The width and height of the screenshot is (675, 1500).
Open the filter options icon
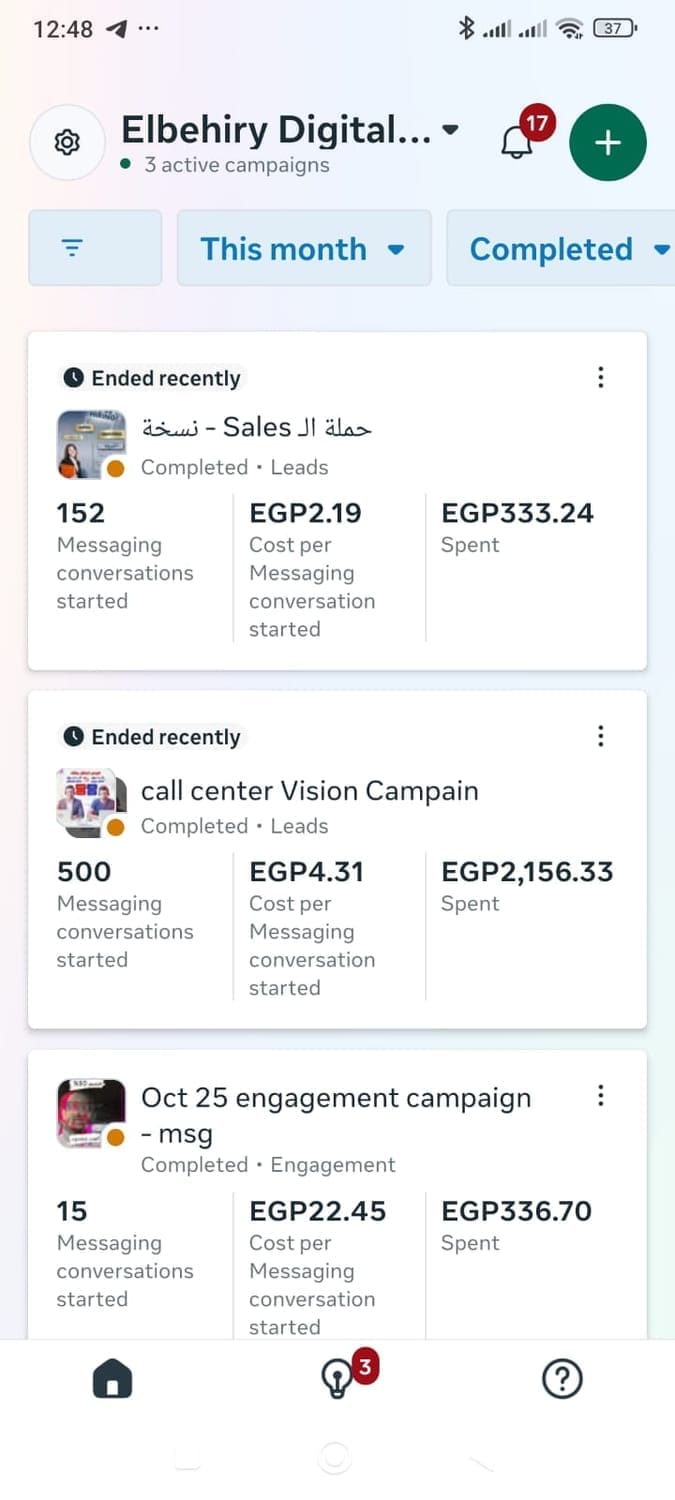[95, 248]
